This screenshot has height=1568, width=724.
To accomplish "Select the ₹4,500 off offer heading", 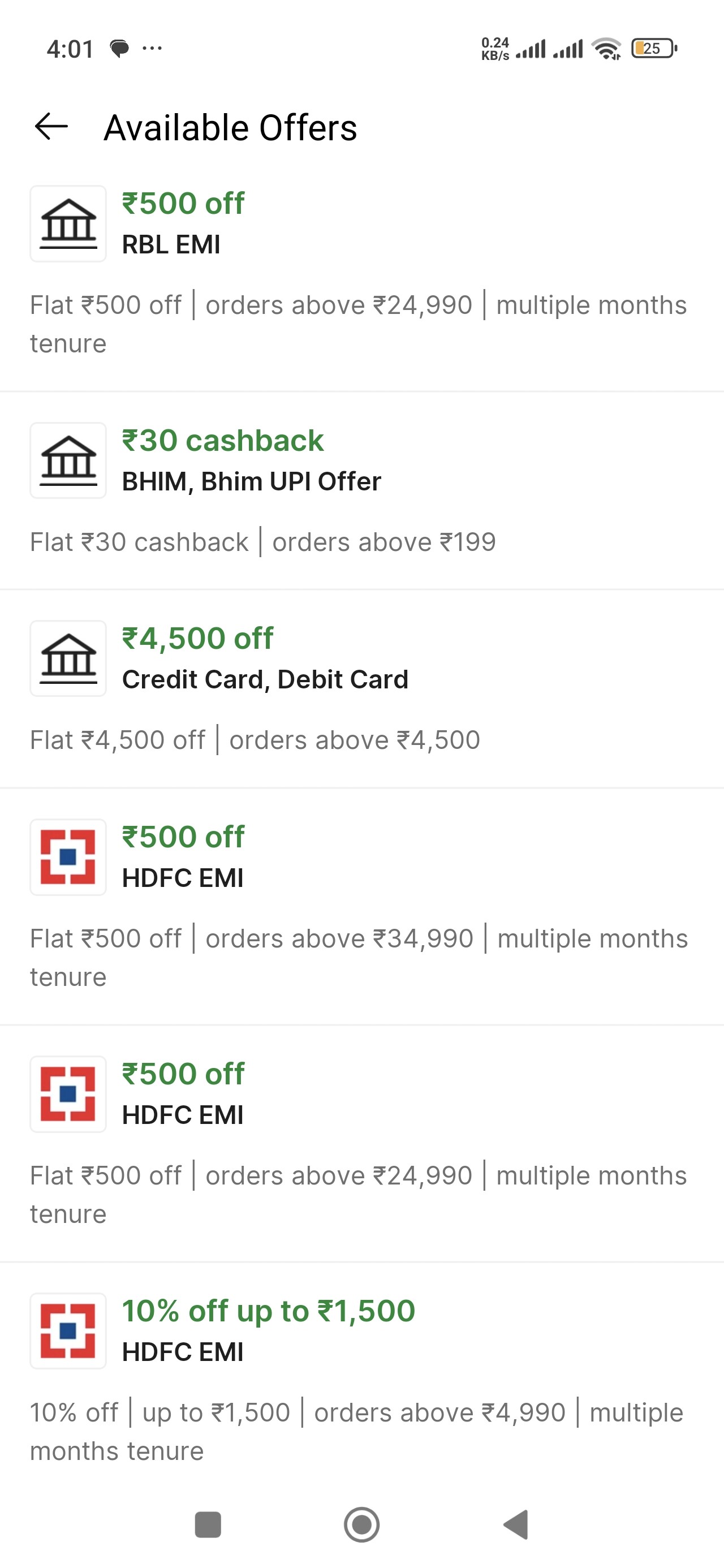I will (x=198, y=638).
